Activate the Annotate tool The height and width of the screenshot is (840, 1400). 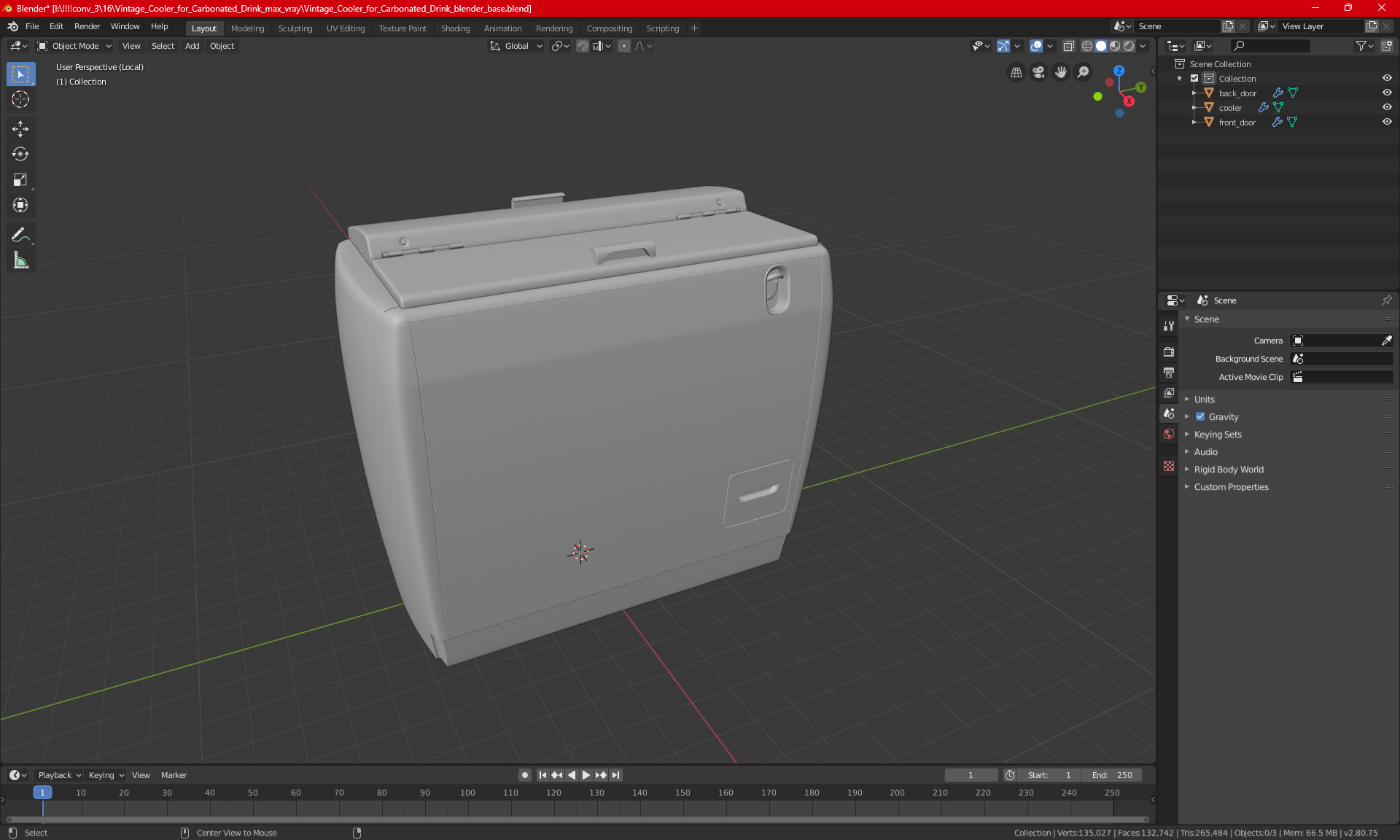click(20, 235)
